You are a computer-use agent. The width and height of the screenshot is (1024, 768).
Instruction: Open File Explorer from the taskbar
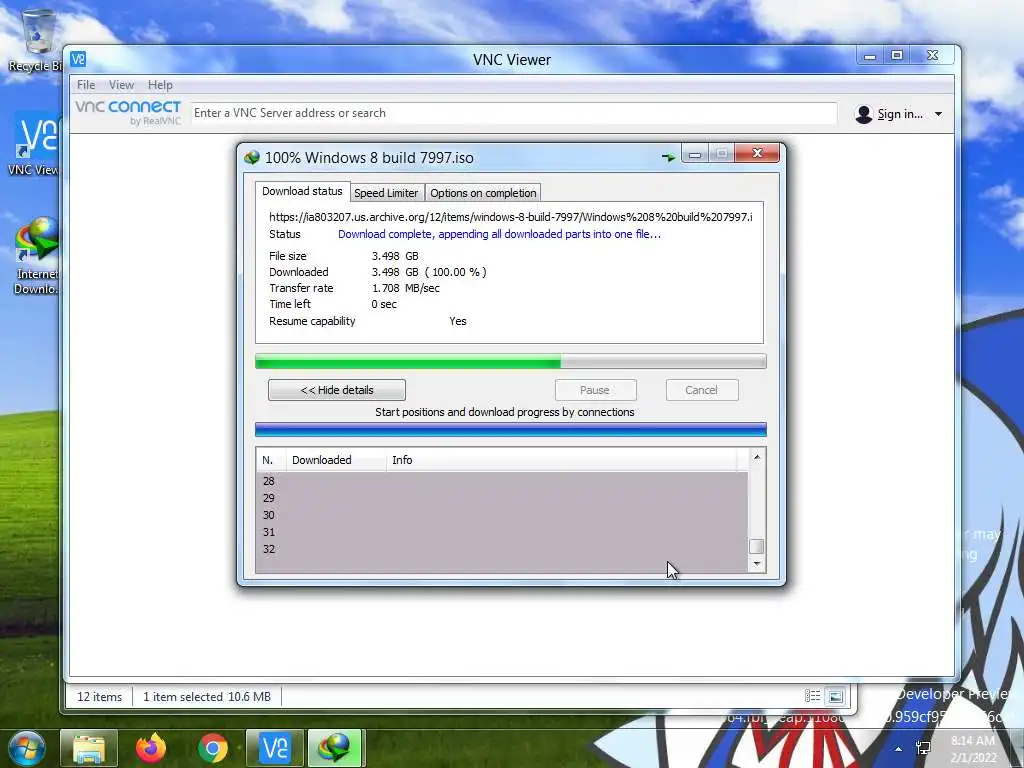pyautogui.click(x=89, y=748)
